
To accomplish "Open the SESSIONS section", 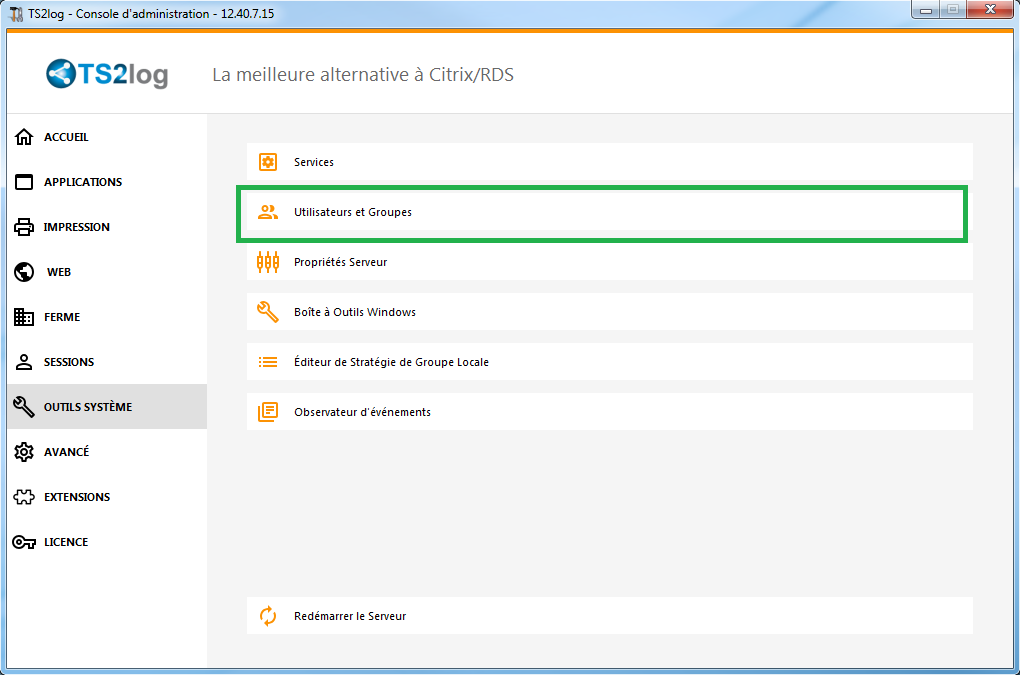I will 107,362.
